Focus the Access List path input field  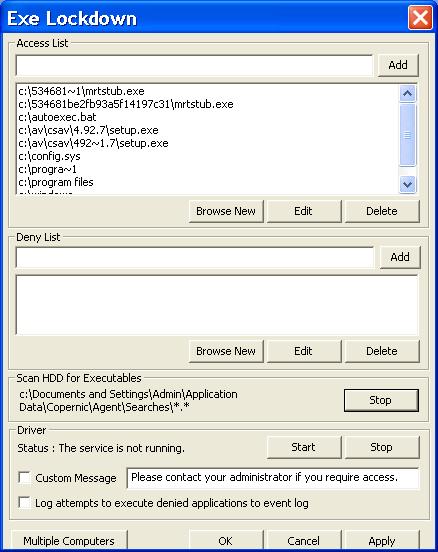point(194,65)
